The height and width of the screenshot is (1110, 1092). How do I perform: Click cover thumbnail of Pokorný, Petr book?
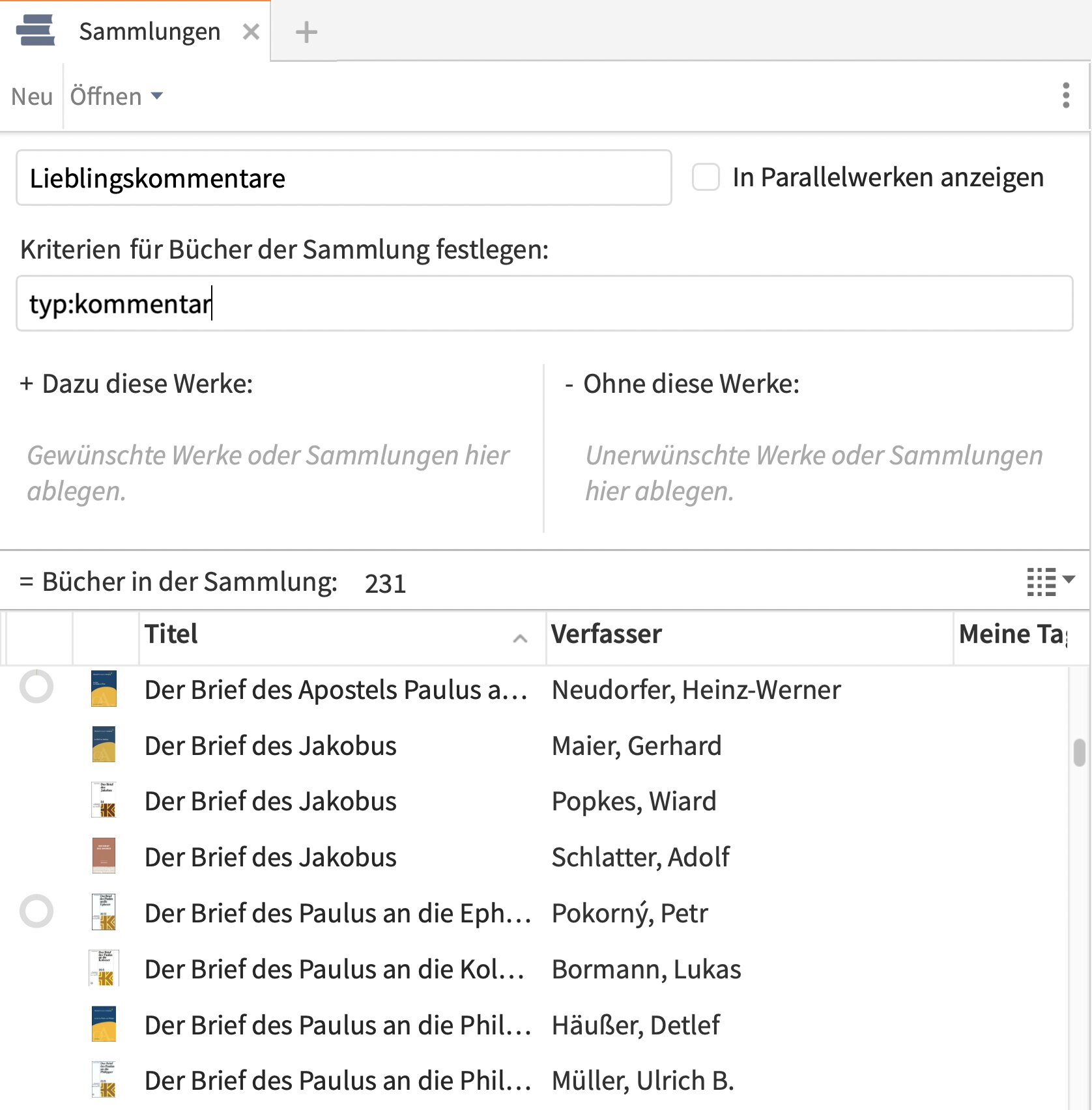104,912
